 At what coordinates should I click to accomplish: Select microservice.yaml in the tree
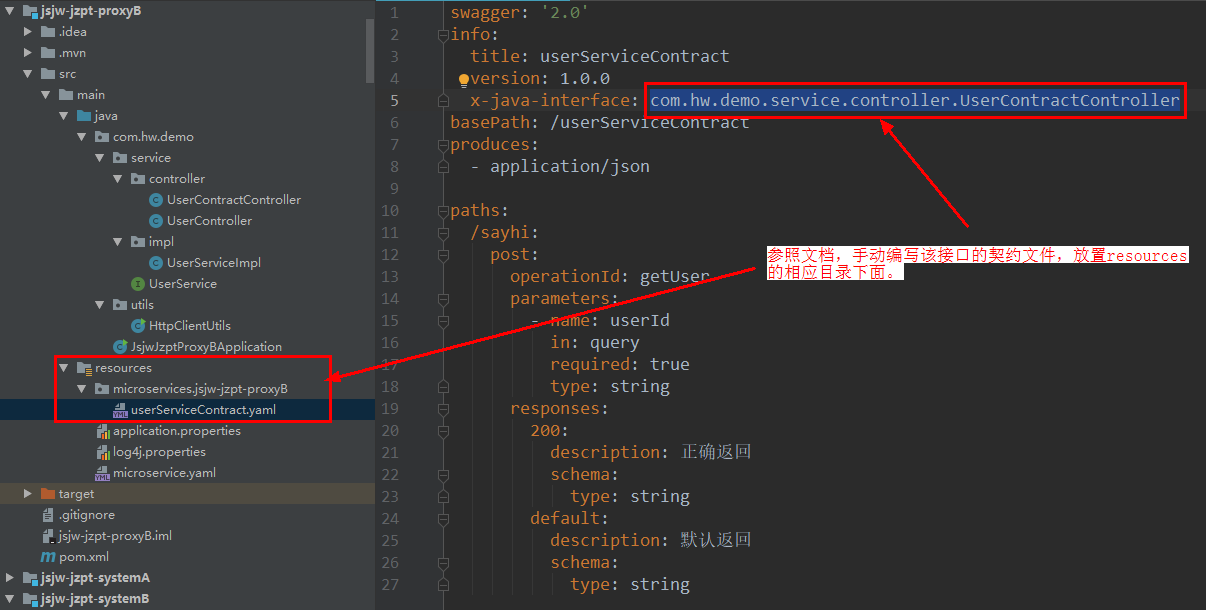164,472
